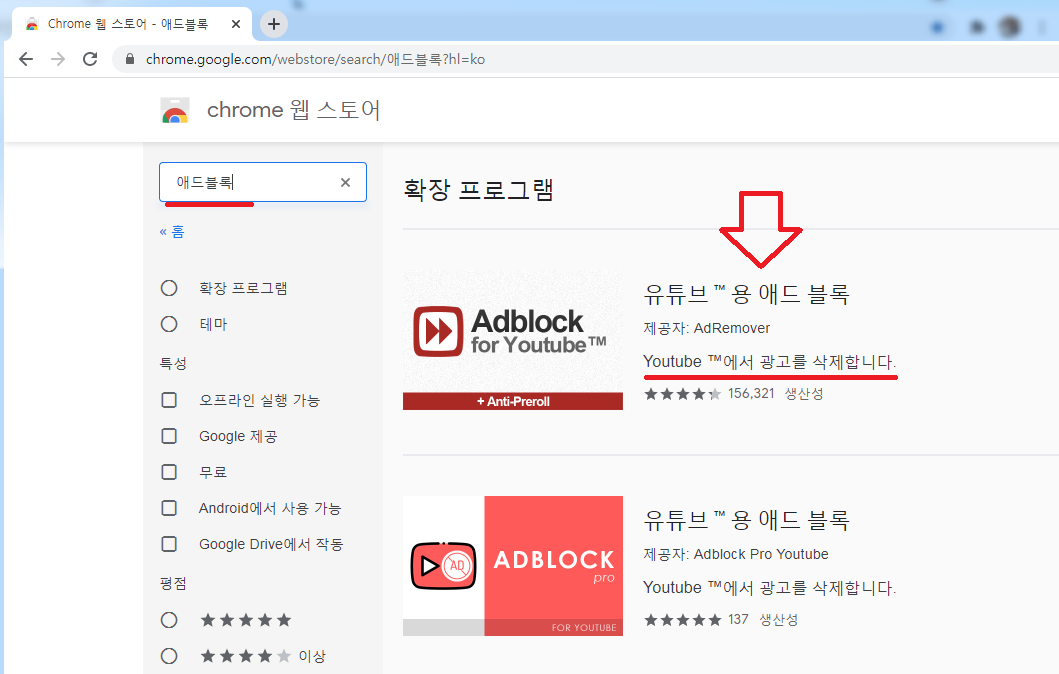Screen dimensions: 1059x674
Task: Open AdRemover's 유튜브 용 애드 블록 title
Action: [746, 294]
